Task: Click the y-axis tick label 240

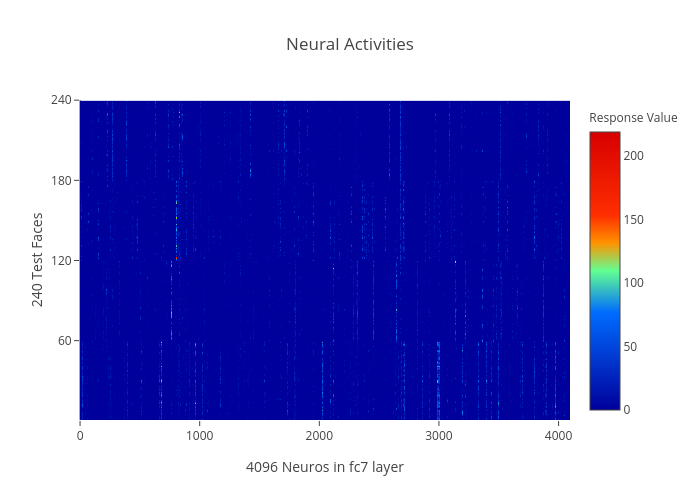Action: point(61,100)
